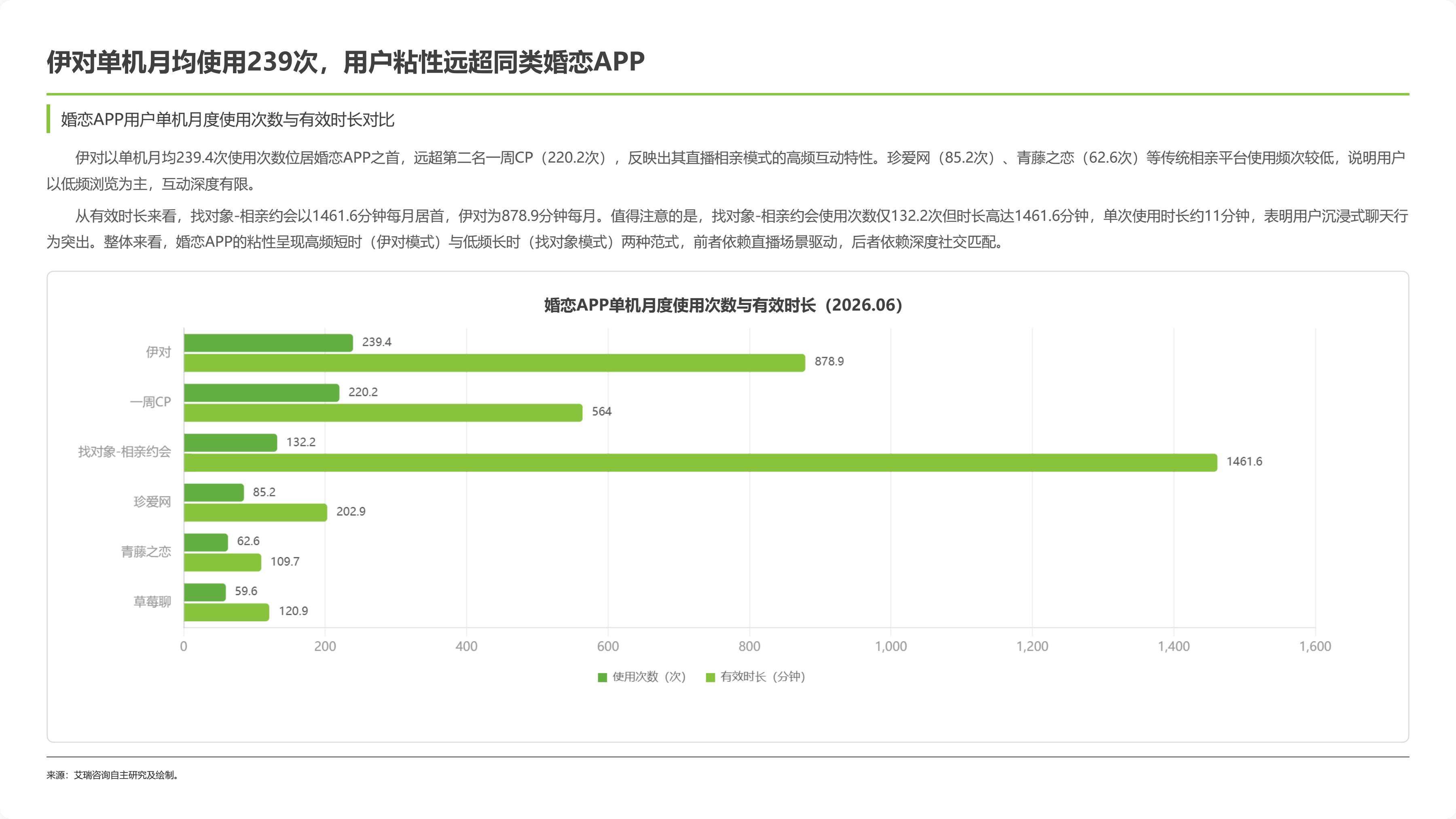
Task: Click the chart title 婚恋APP单机月度使用次数与有效时长（2026.06）
Action: pos(724,305)
